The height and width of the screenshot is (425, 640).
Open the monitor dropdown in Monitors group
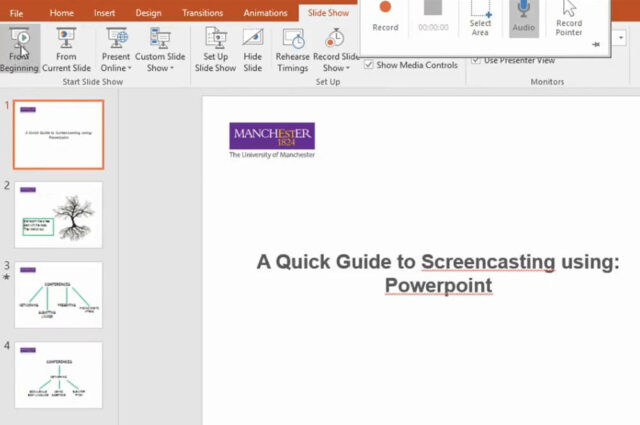(x=620, y=38)
